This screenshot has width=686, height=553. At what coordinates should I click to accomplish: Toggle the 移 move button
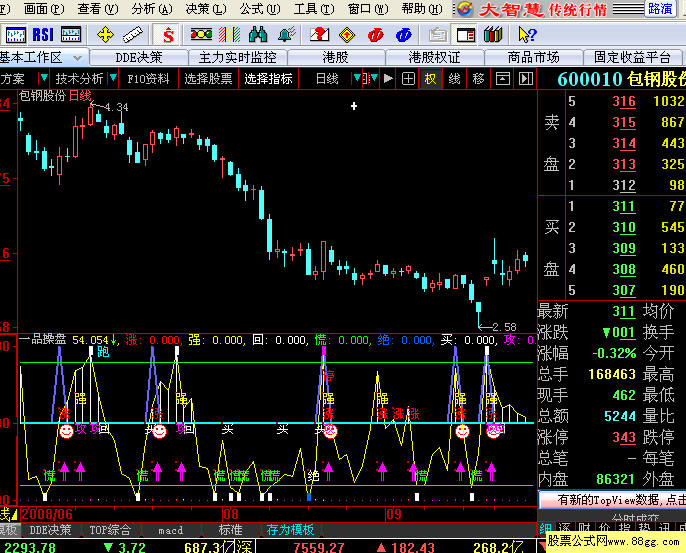478,79
